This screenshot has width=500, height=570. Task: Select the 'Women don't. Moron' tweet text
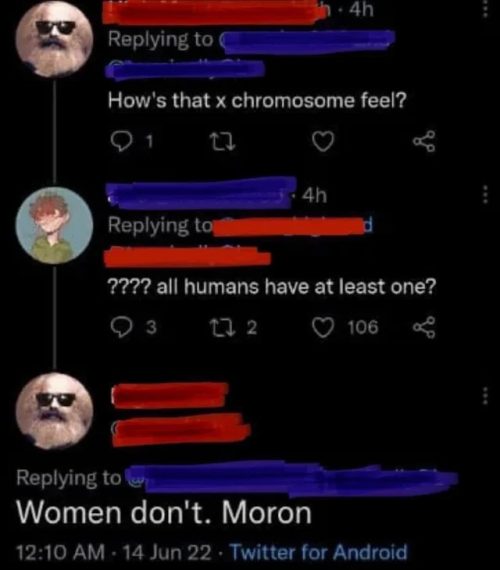[164, 513]
